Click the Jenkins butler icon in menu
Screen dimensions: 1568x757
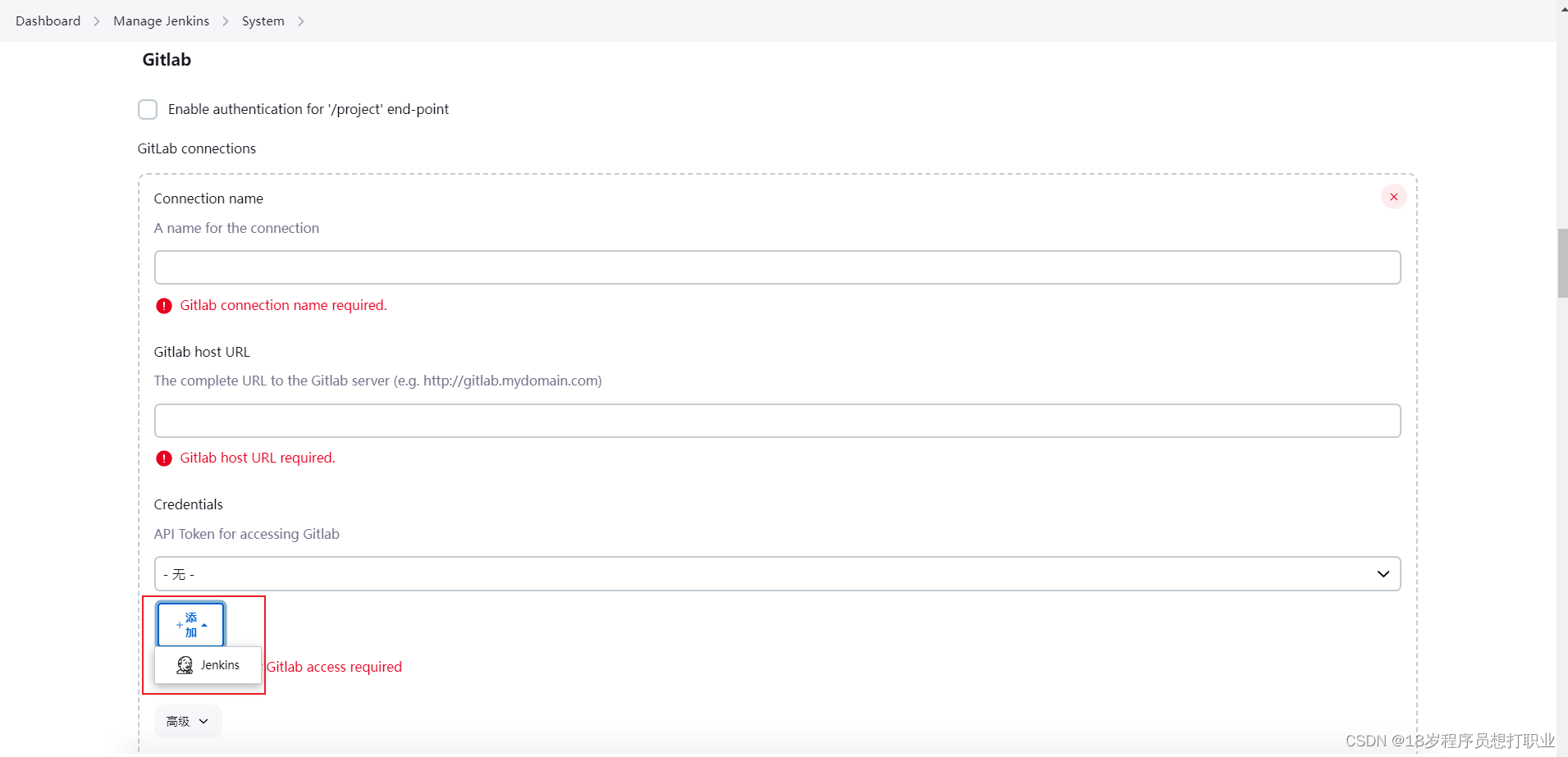(x=185, y=665)
